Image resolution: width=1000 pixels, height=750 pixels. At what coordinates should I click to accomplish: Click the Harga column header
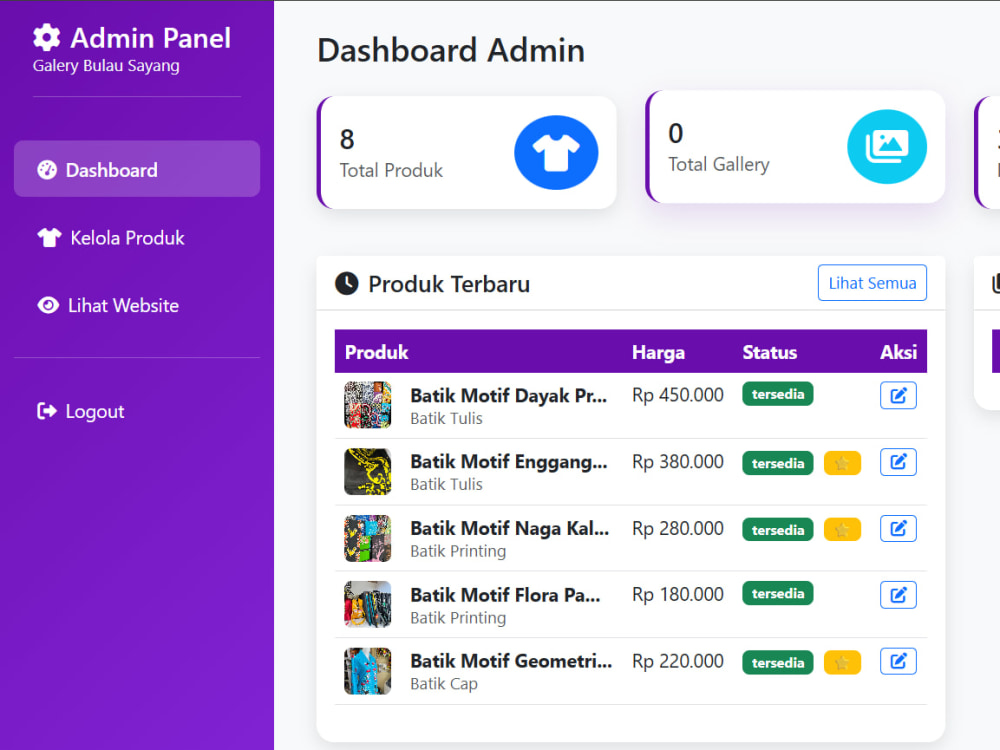(x=658, y=352)
